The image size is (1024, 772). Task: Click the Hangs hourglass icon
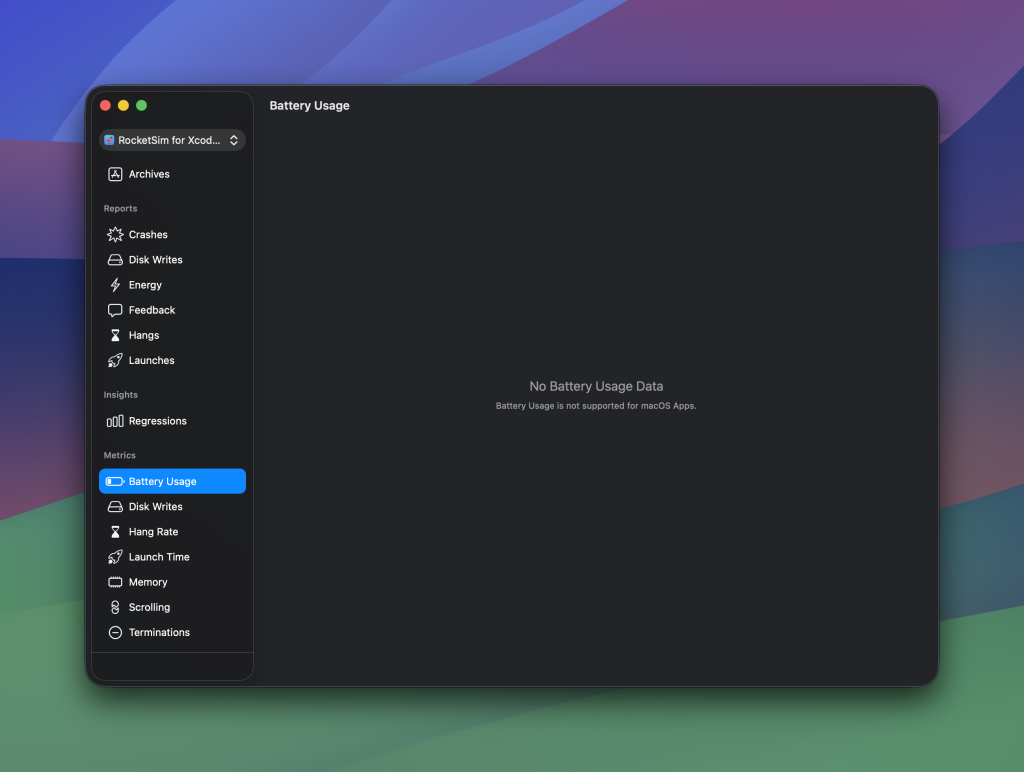click(116, 335)
